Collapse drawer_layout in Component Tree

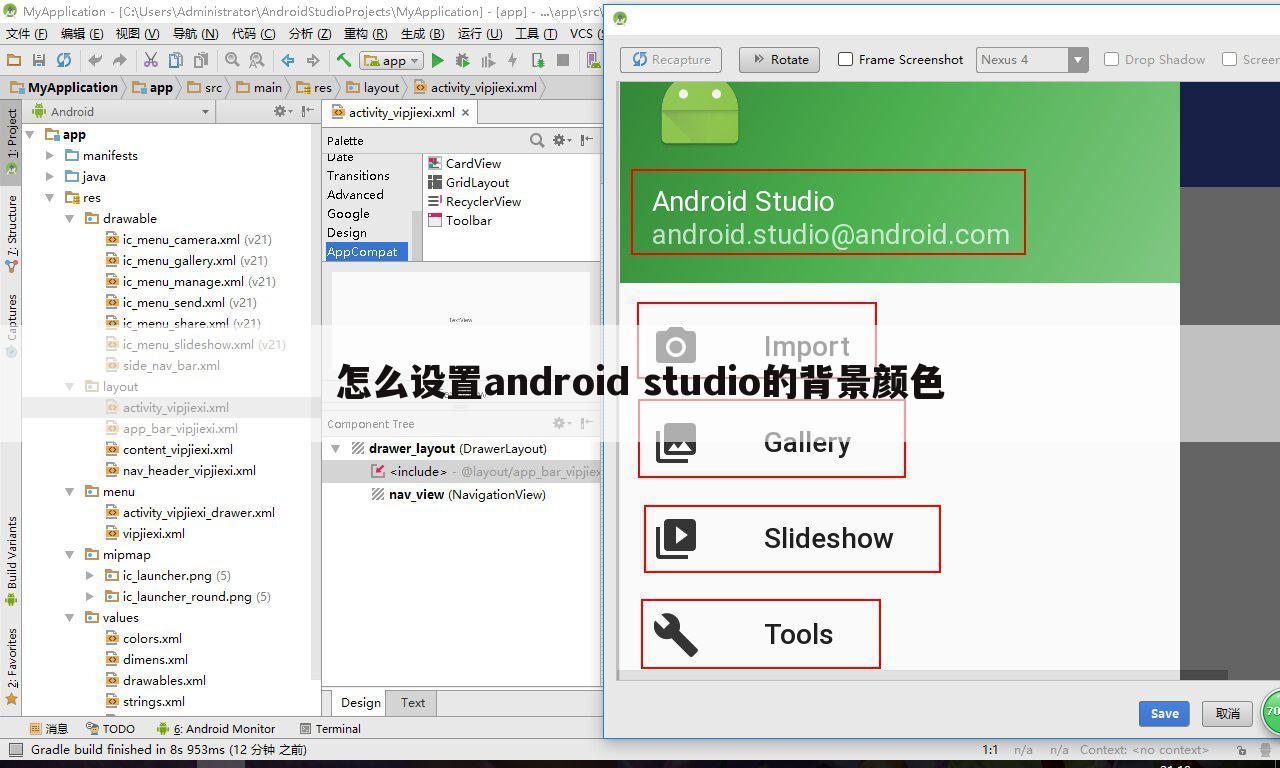point(335,448)
